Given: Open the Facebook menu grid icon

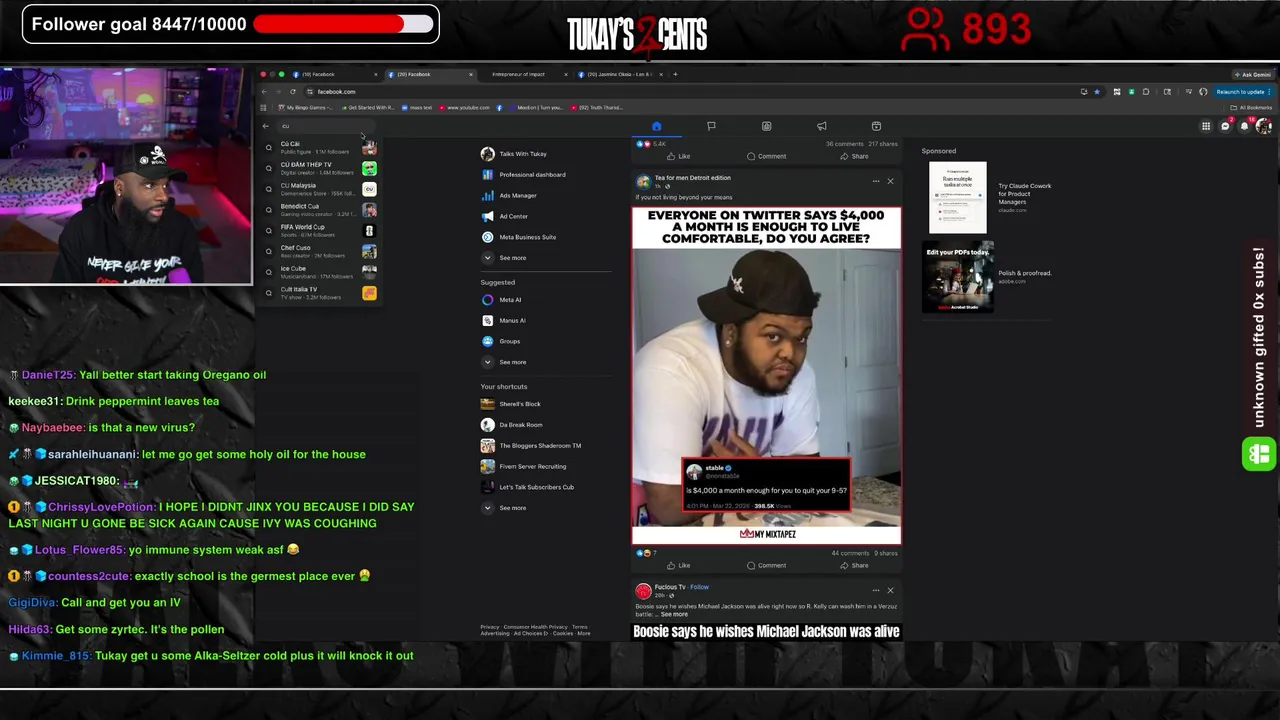Looking at the screenshot, I should click(x=1206, y=126).
